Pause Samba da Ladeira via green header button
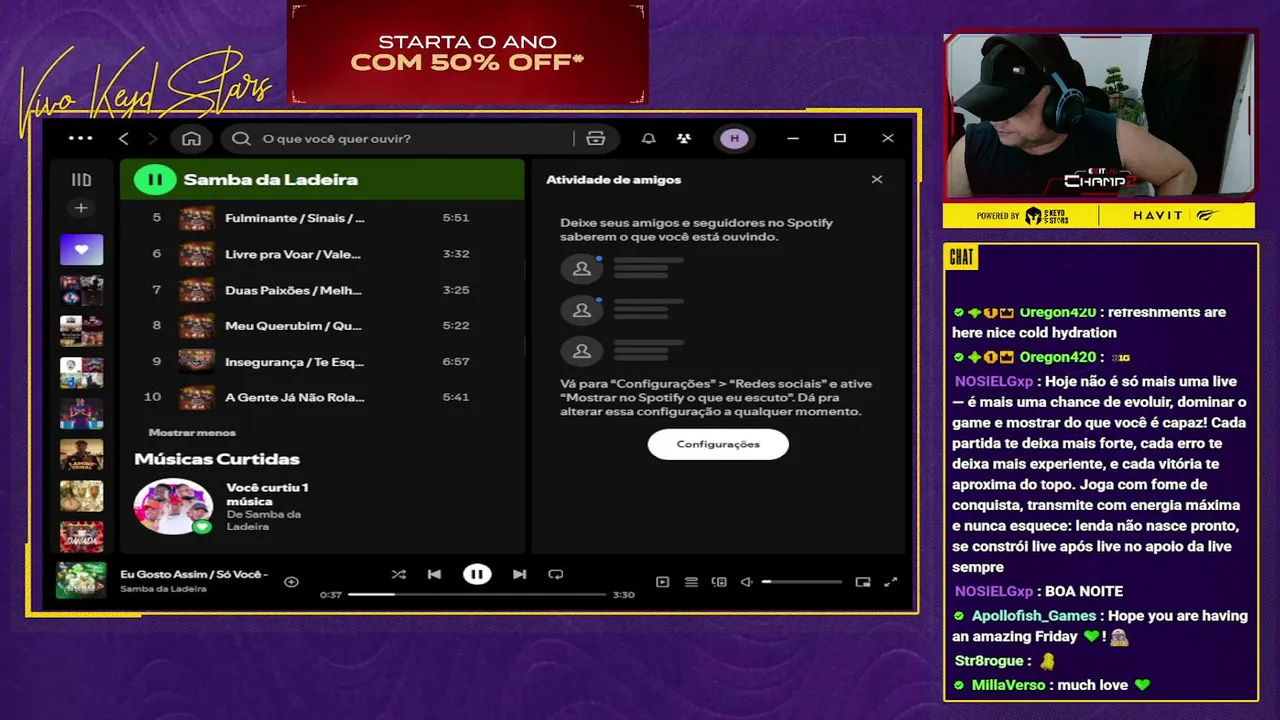The width and height of the screenshot is (1280, 720). pos(155,180)
